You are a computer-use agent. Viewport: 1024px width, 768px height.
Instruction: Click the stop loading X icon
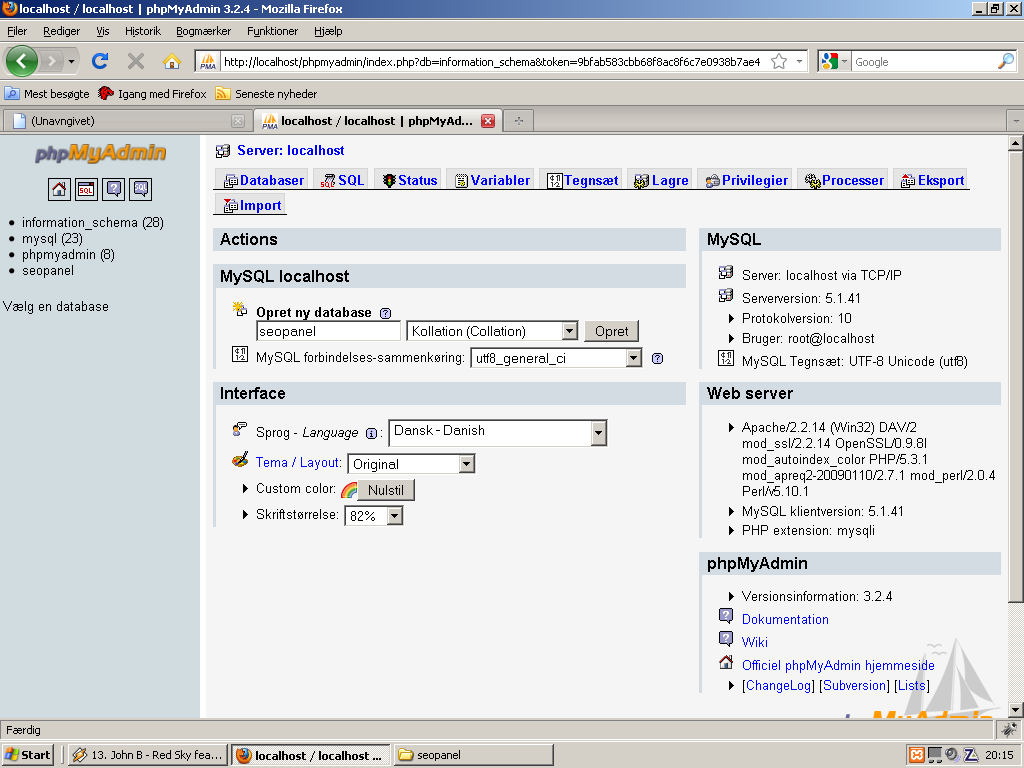pyautogui.click(x=136, y=61)
